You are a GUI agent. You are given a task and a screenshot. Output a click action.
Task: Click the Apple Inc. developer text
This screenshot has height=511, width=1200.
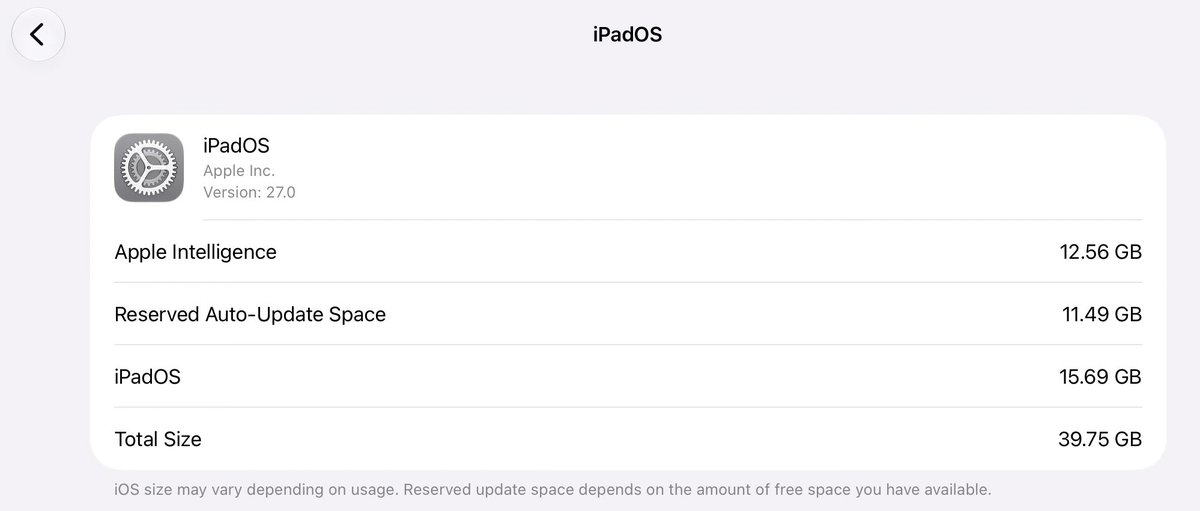click(x=239, y=171)
